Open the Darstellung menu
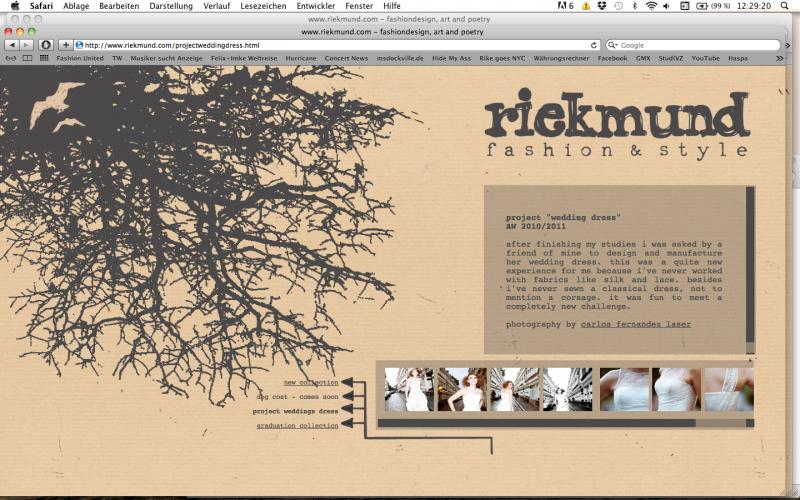 (173, 6)
